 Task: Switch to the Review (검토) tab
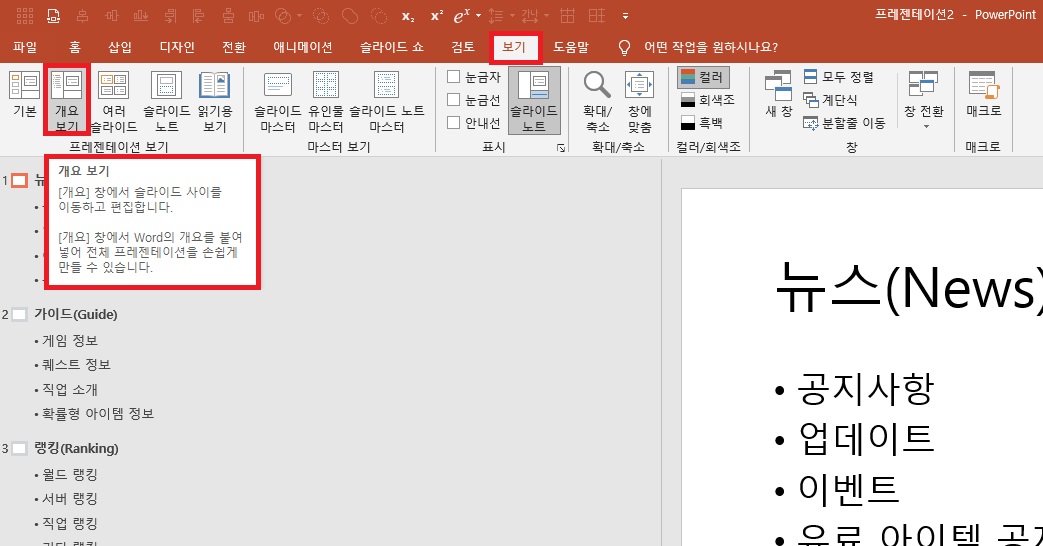(462, 47)
